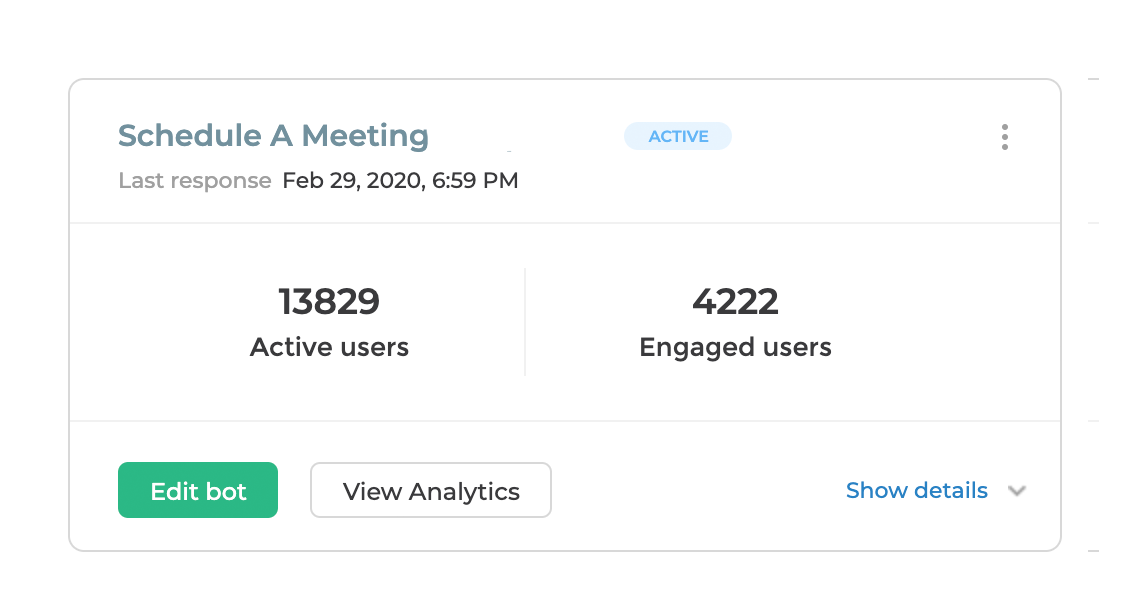Select the Engaged users label
The image size is (1132, 614).
[x=735, y=348]
